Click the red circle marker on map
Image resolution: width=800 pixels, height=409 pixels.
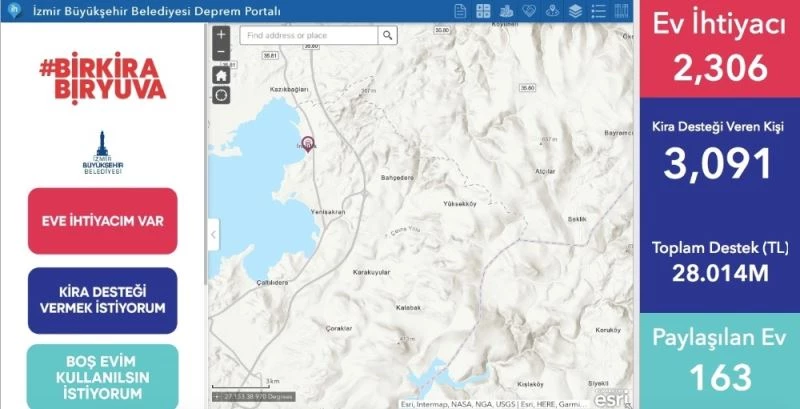pyautogui.click(x=308, y=144)
